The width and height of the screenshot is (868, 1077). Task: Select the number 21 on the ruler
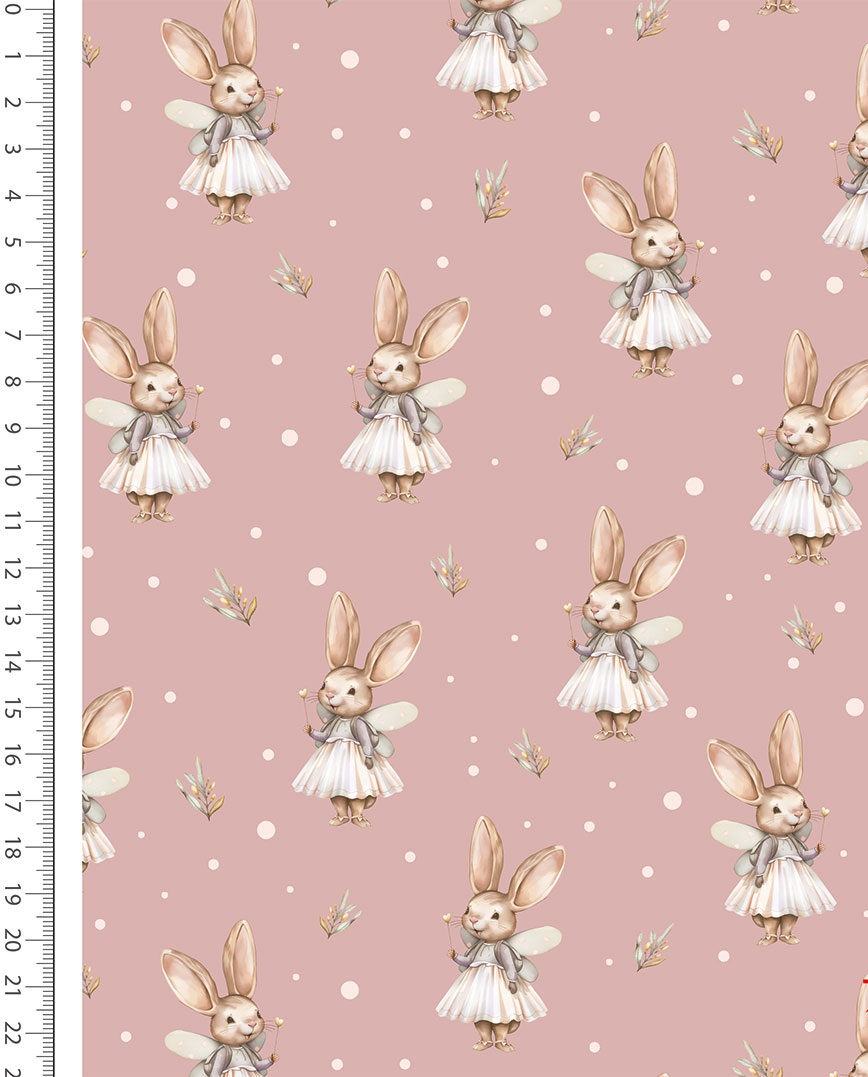tap(12, 988)
